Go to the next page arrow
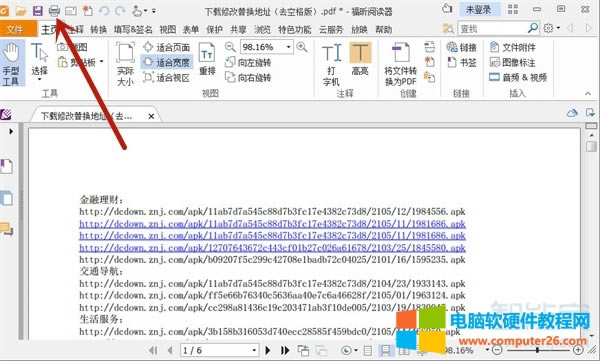The image size is (600, 361). coord(268,350)
